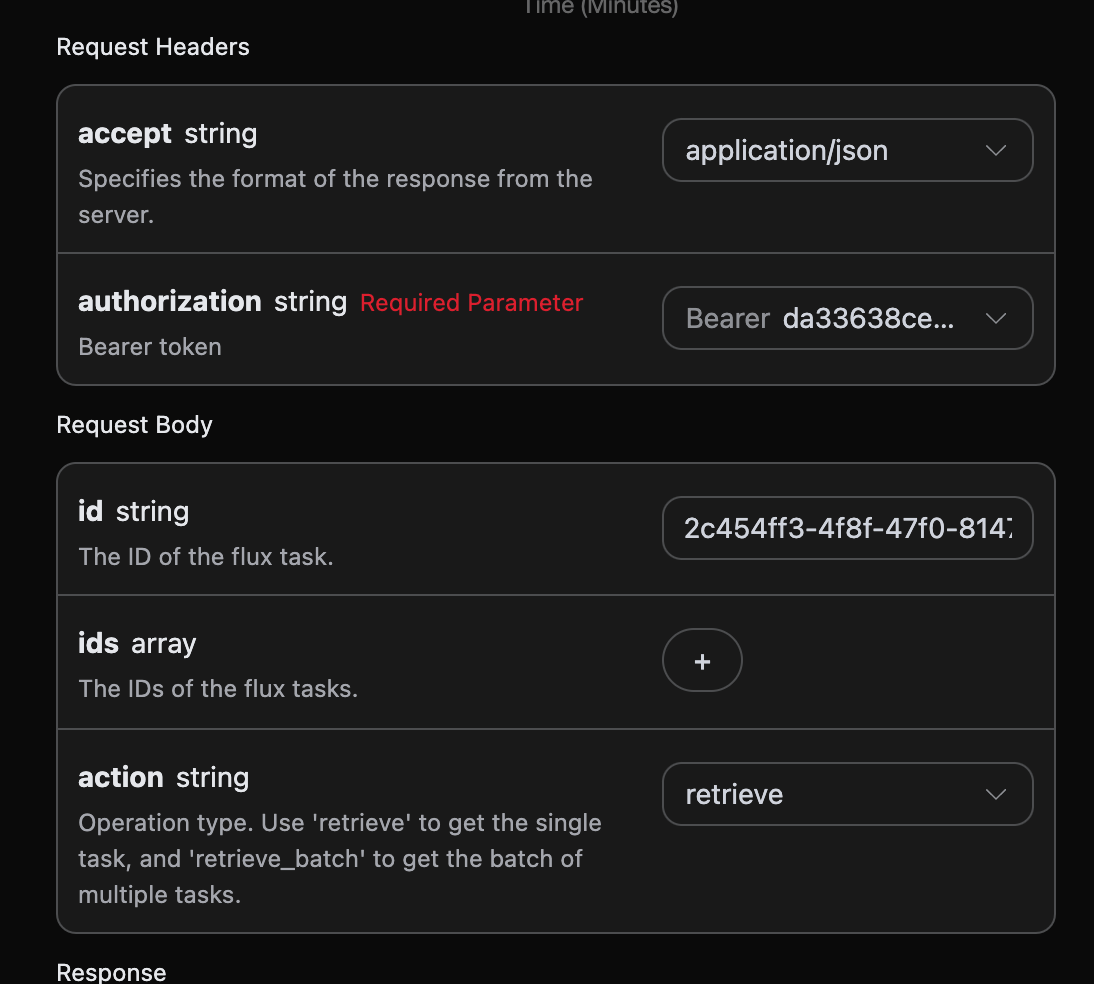The image size is (1094, 984).
Task: Click the Request Body section heading
Action: coord(134,425)
